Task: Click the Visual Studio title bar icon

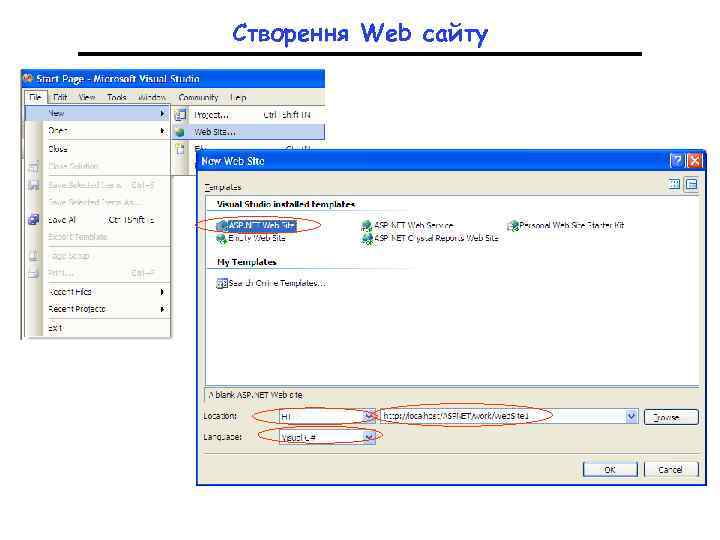Action: coord(28,79)
